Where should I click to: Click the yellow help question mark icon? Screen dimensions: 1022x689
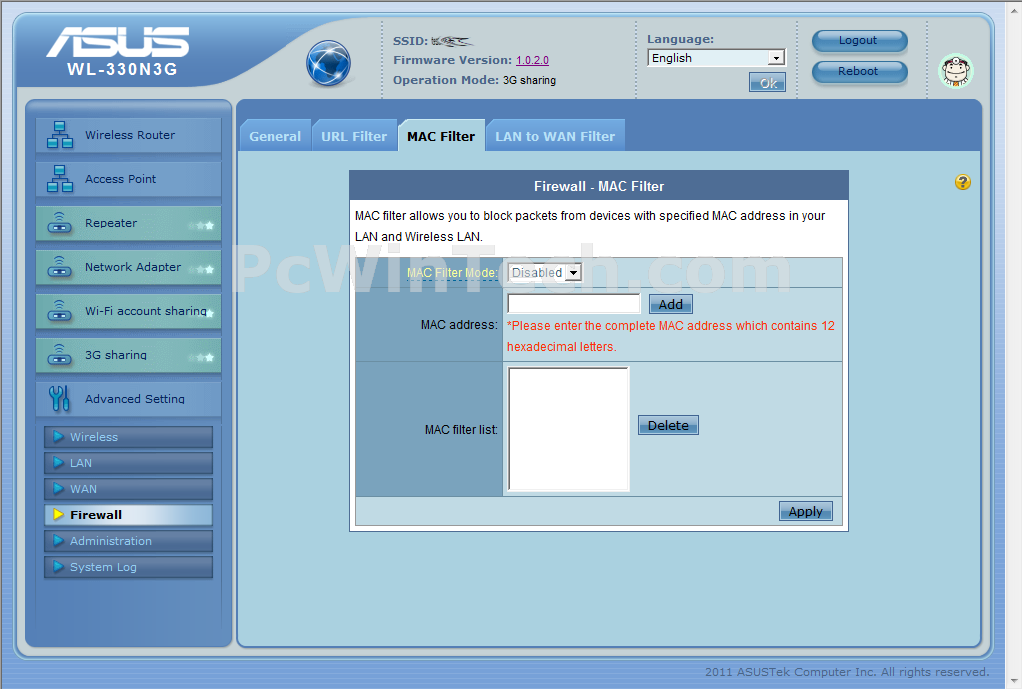coord(963,182)
